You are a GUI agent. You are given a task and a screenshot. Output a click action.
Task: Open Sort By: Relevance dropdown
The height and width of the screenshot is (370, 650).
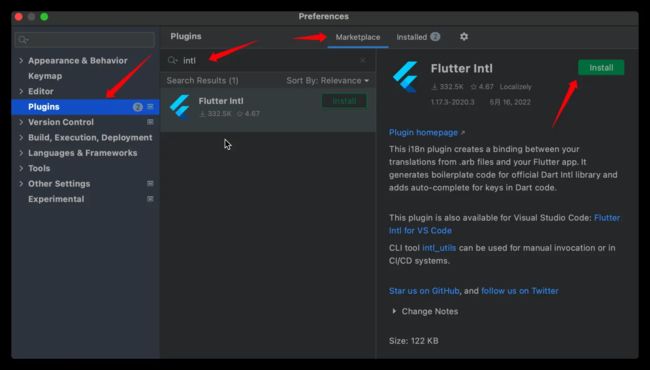[x=327, y=80]
